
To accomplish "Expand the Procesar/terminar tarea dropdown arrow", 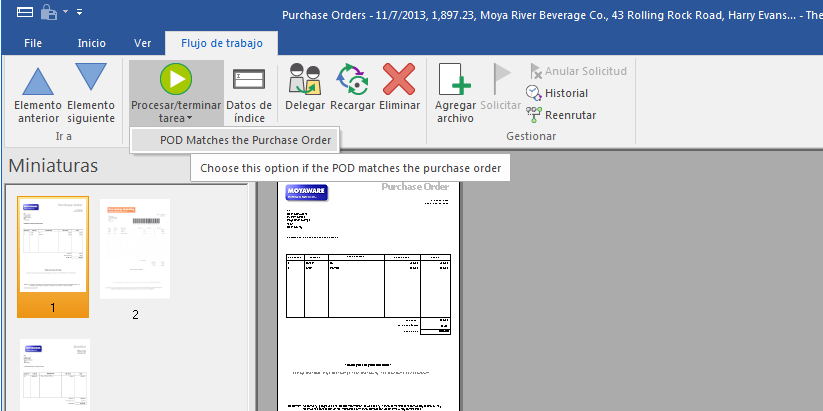I will (x=188, y=119).
